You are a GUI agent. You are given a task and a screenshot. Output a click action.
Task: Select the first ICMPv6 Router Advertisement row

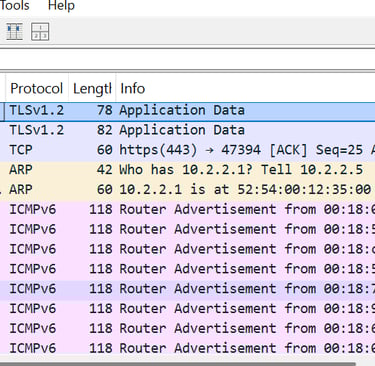[187, 209]
